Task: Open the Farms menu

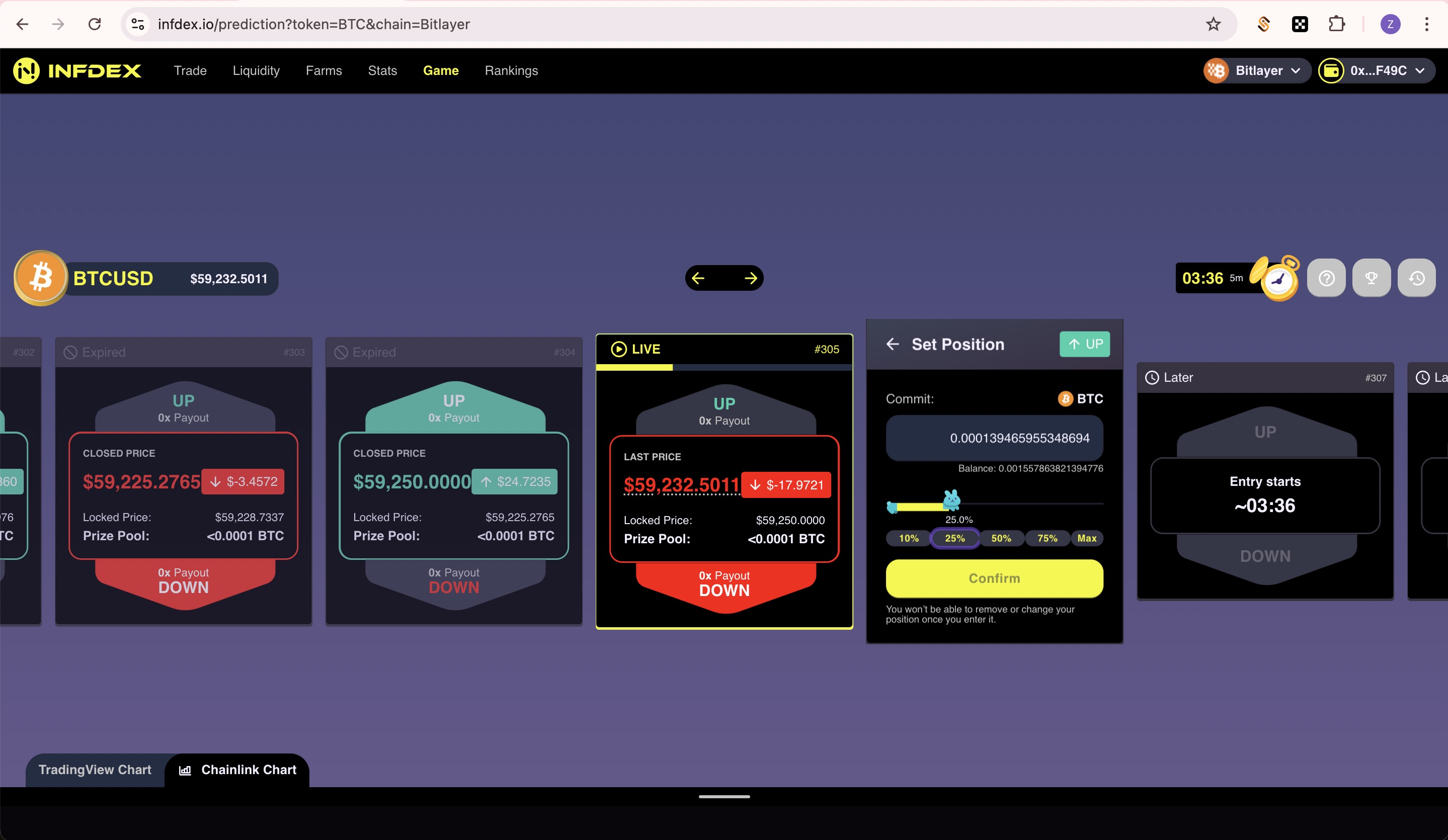Action: pos(324,70)
